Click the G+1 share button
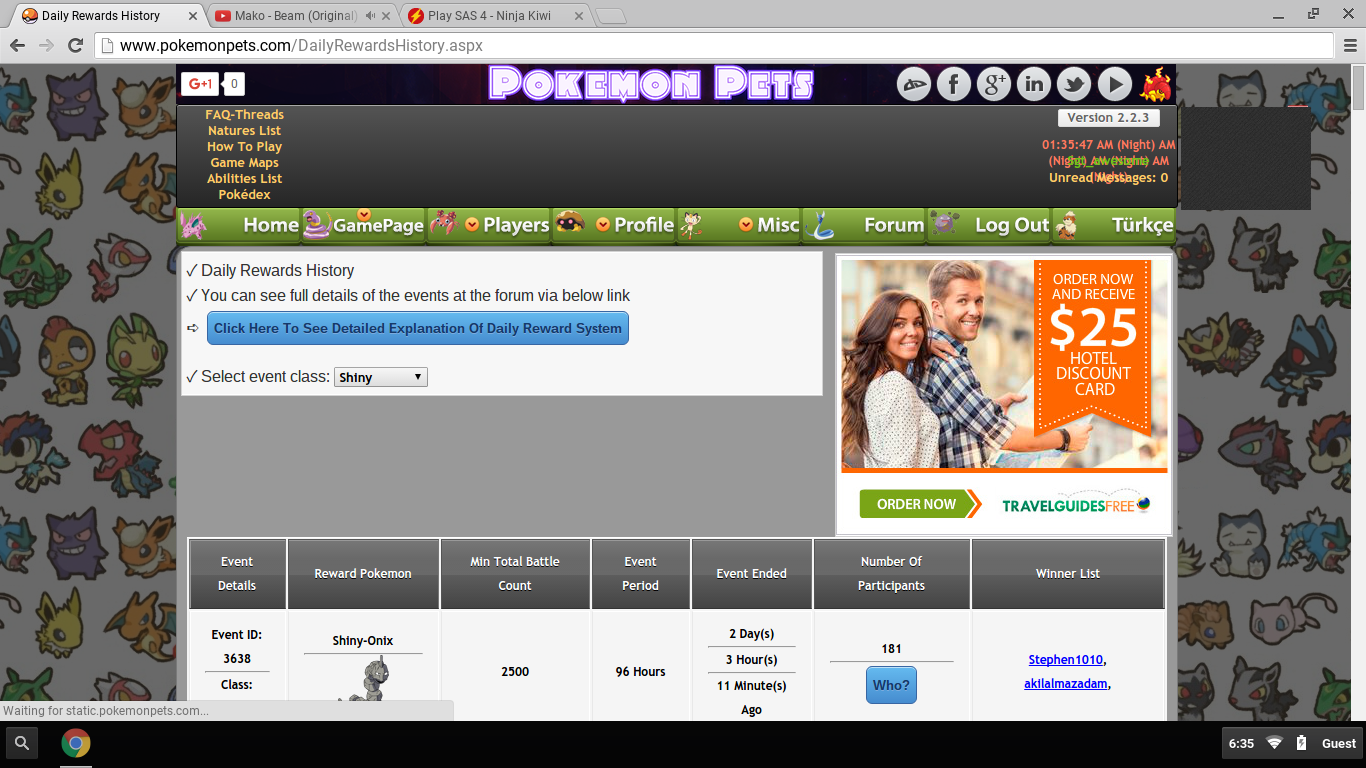Screen dimensions: 1366x768 click(x=199, y=85)
